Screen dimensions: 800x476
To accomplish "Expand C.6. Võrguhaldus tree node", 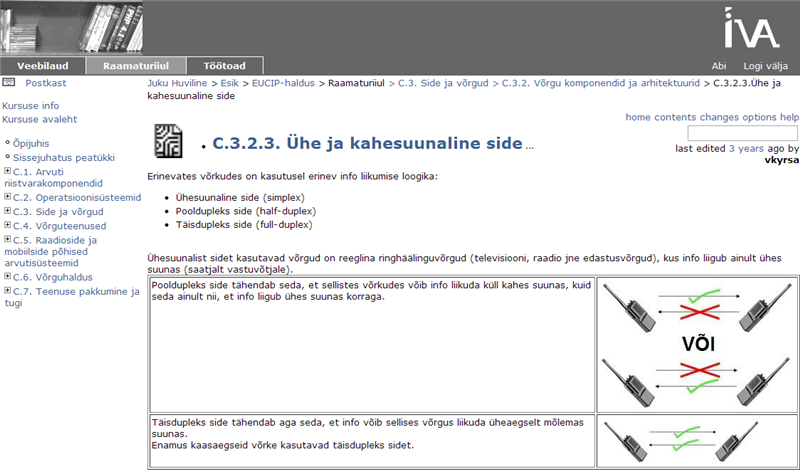I will (8, 276).
